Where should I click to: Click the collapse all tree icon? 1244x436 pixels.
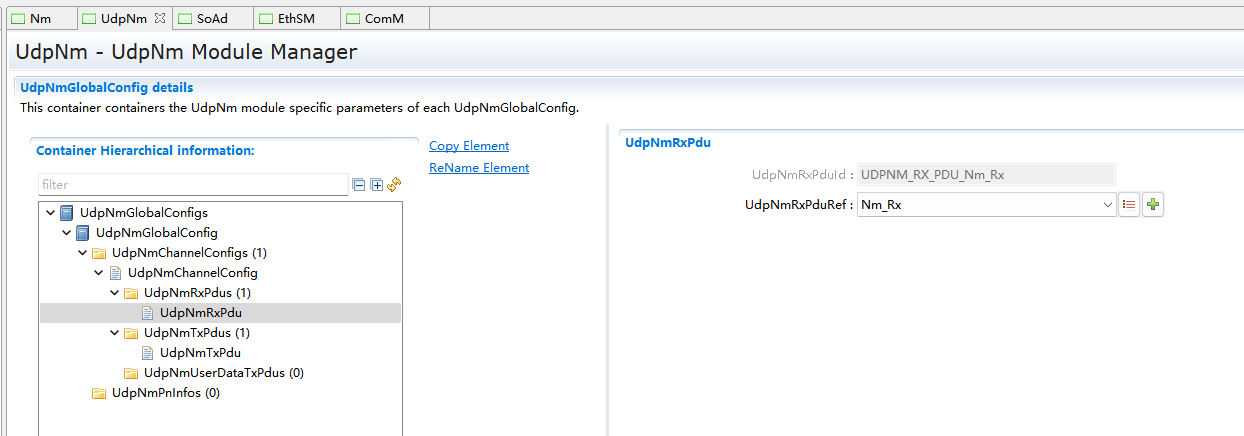tap(358, 185)
